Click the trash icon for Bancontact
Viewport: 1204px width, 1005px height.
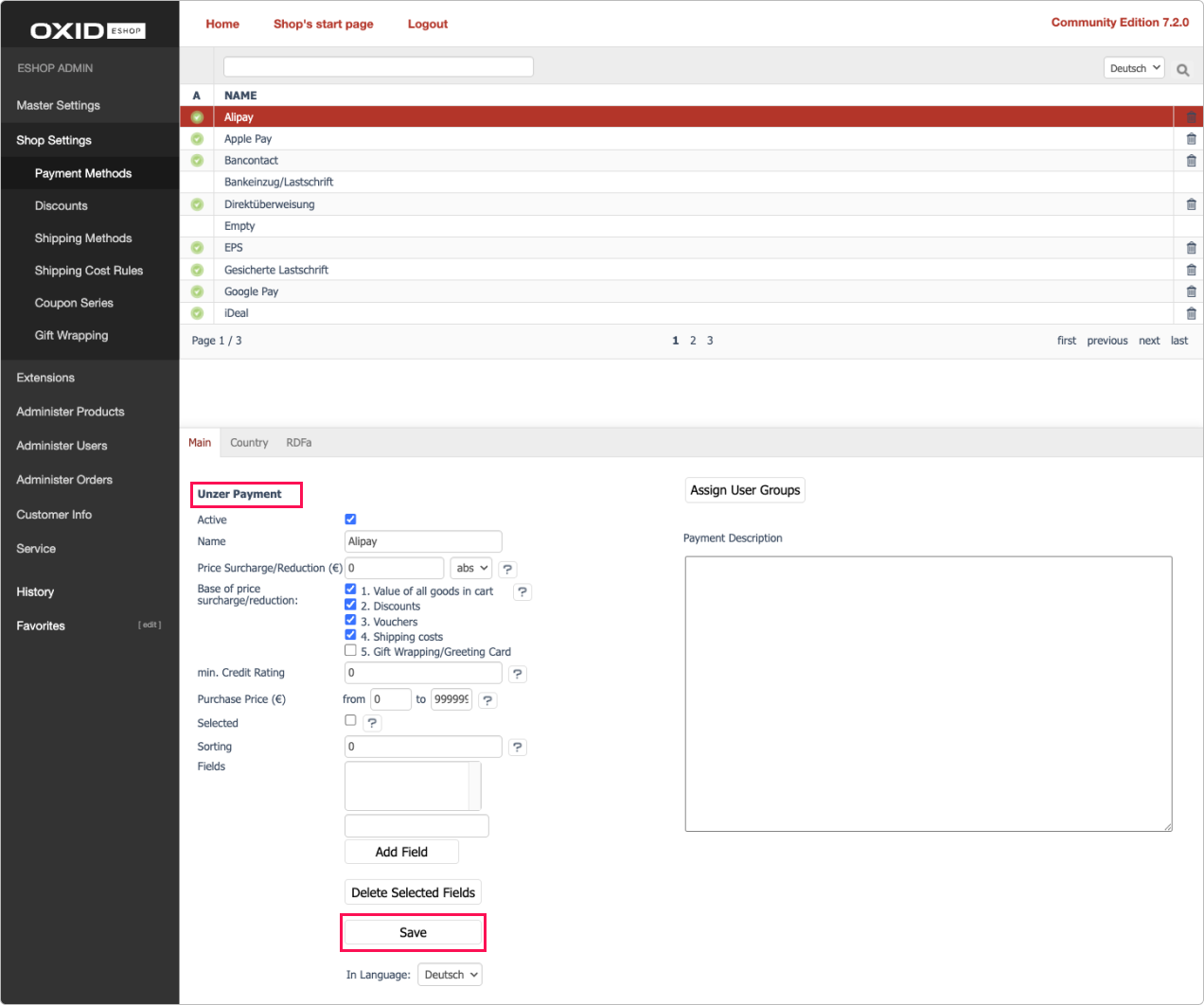(1190, 160)
